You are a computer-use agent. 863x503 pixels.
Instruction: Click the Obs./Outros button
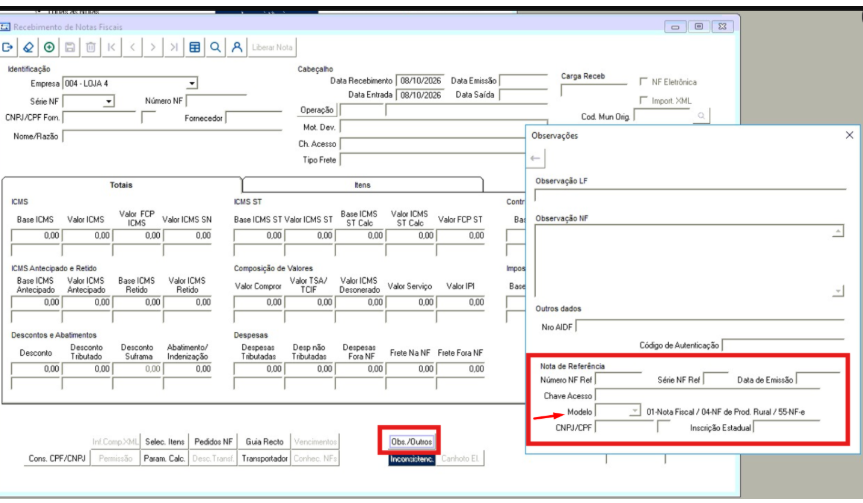(x=411, y=441)
